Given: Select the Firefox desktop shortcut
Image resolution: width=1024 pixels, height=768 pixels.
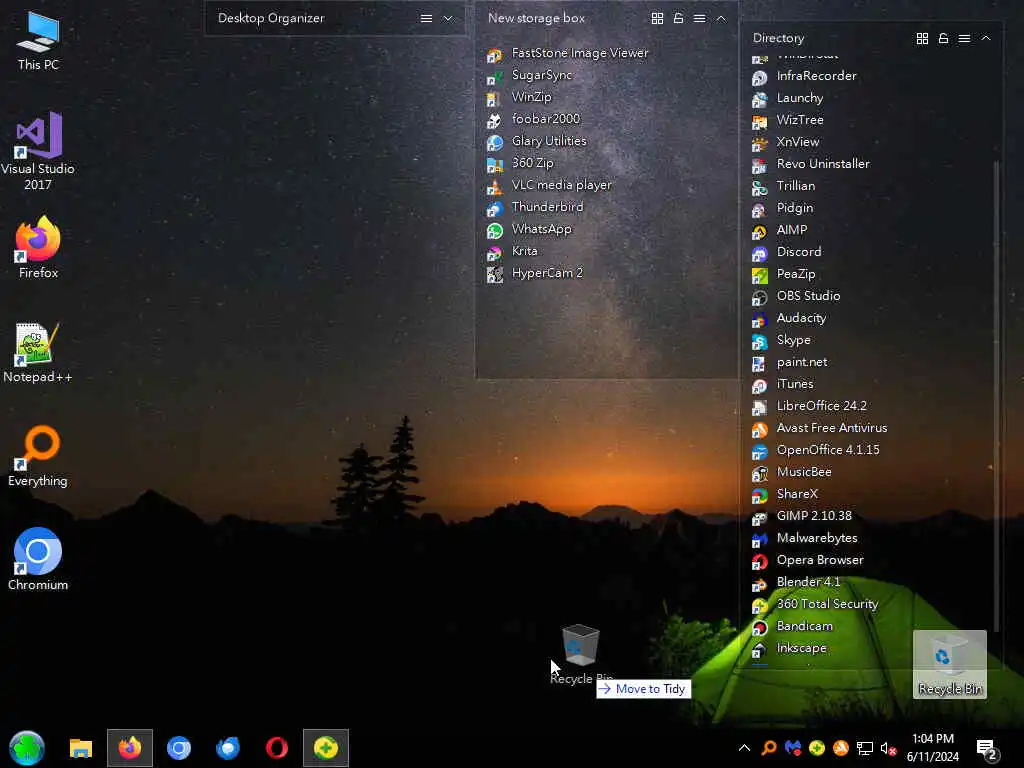Looking at the screenshot, I should [38, 248].
